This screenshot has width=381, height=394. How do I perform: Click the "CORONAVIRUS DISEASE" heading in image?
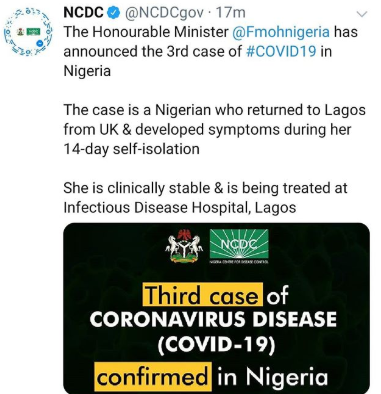pos(213,319)
